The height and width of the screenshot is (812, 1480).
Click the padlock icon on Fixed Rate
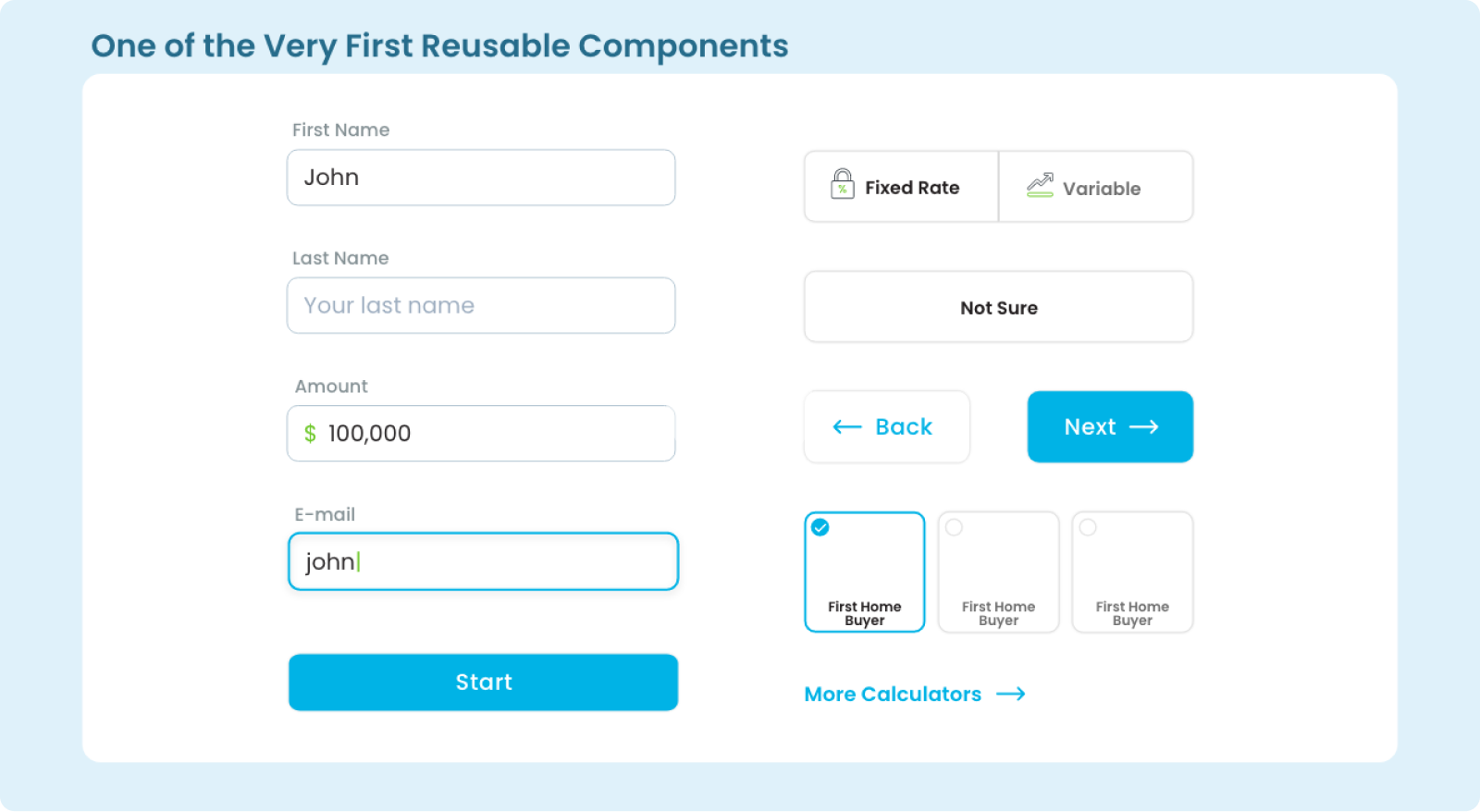coord(842,184)
